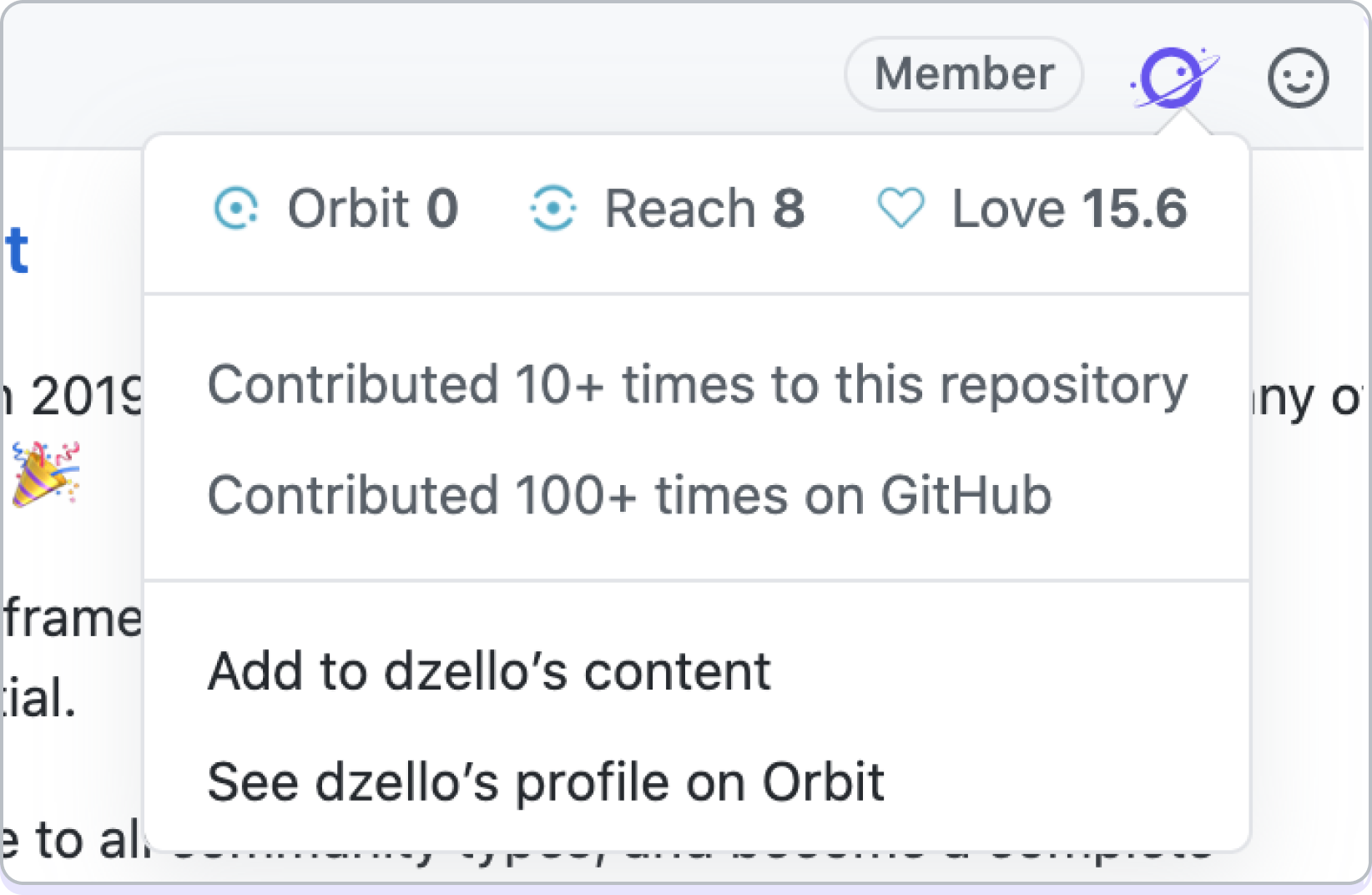Screen dimensions: 1372x895
Task: Click the Orbit planet icon in header
Action: [x=1173, y=78]
